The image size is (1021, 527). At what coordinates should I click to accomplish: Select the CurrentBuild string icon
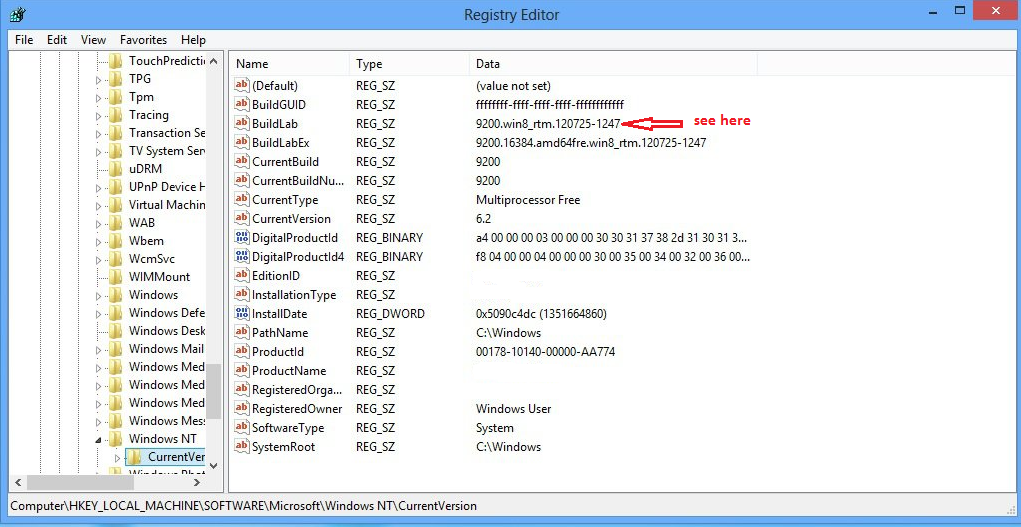point(242,162)
